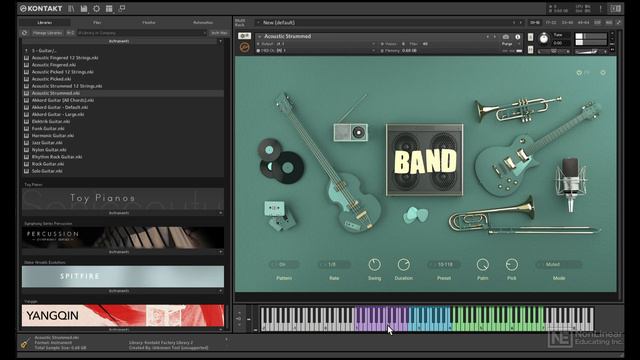Select Acoustic Picked.nki
This screenshot has height=360, width=640.
[x=51, y=79]
